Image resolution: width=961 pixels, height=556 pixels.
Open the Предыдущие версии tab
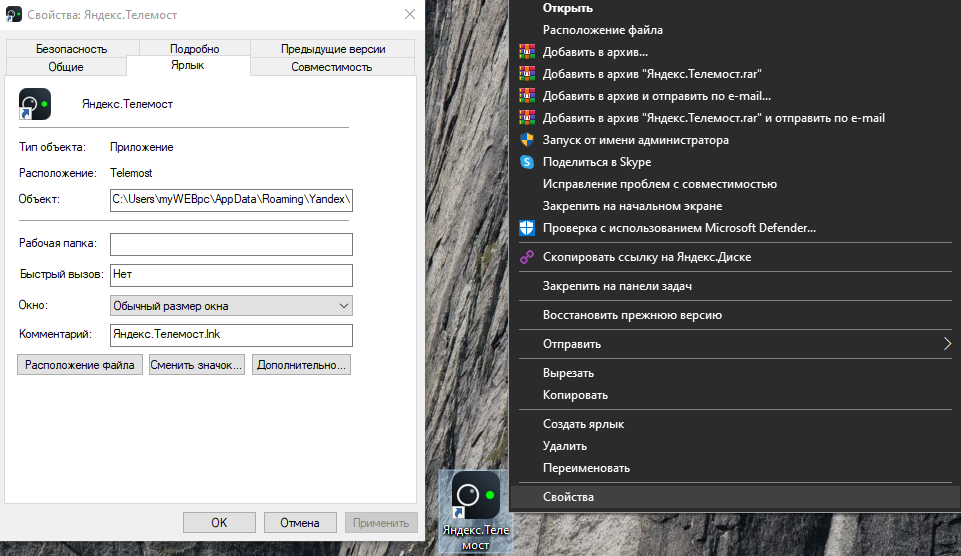333,49
